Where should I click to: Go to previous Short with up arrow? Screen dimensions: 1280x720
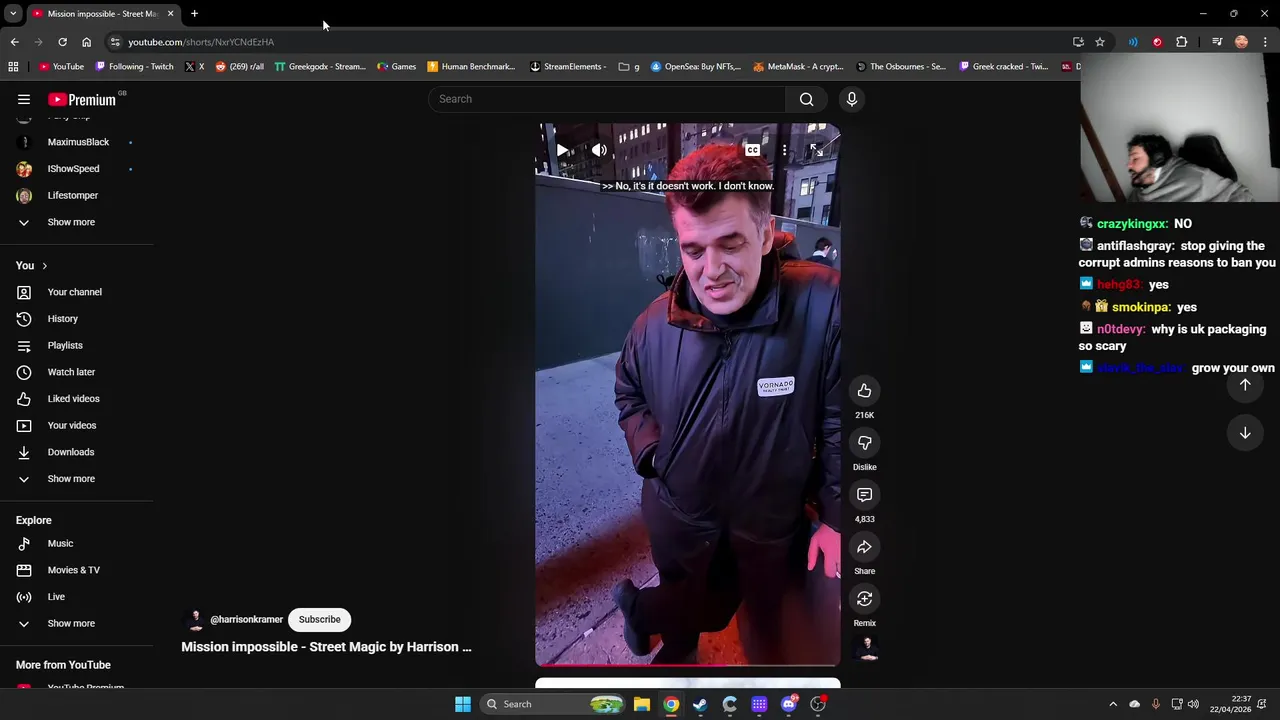1245,385
